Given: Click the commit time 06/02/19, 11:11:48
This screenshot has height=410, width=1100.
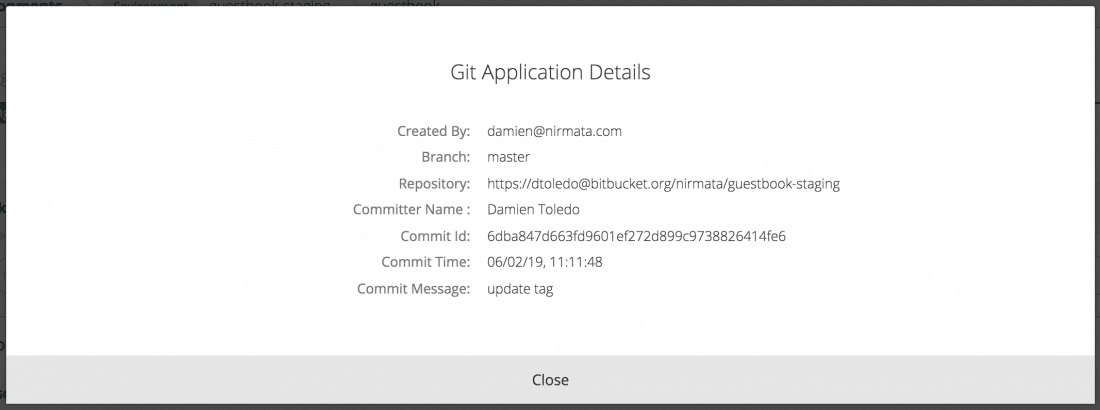Looking at the screenshot, I should [544, 262].
